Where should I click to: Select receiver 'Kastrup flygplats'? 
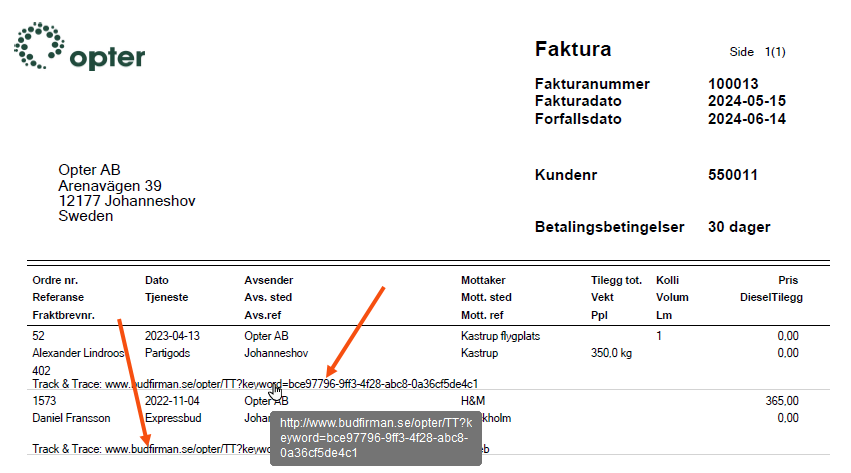[x=500, y=336]
